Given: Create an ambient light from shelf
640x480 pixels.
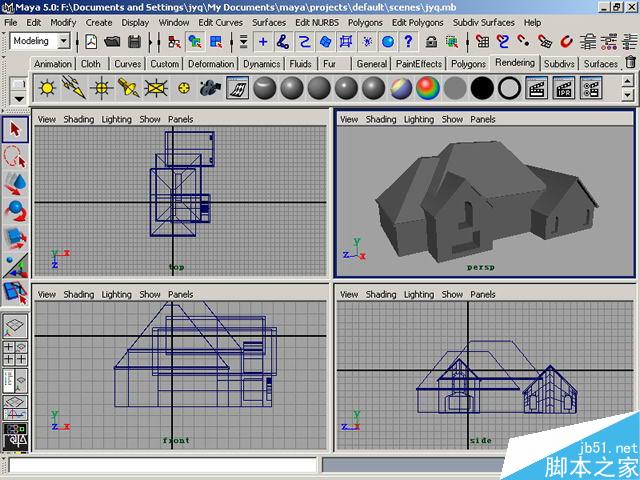Looking at the screenshot, I should (47, 88).
